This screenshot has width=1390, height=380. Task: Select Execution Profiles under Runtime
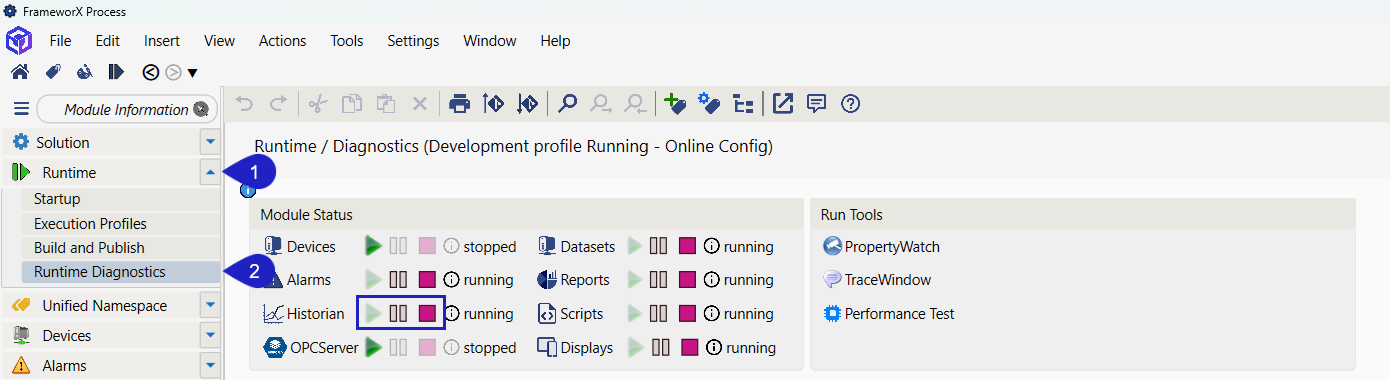click(x=121, y=224)
